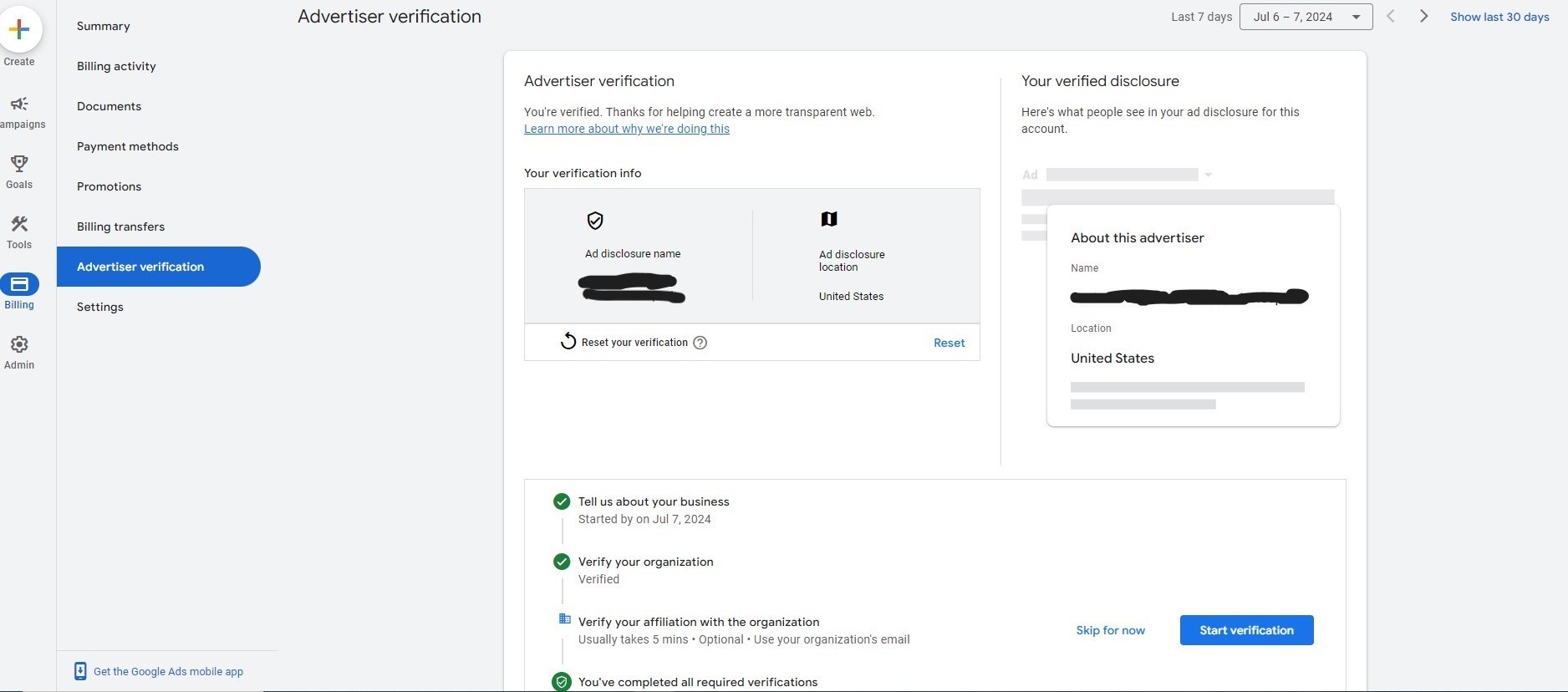Screen dimensions: 1568x692
Task: Click the shield icon above Ad disclosure name
Action: tap(595, 221)
